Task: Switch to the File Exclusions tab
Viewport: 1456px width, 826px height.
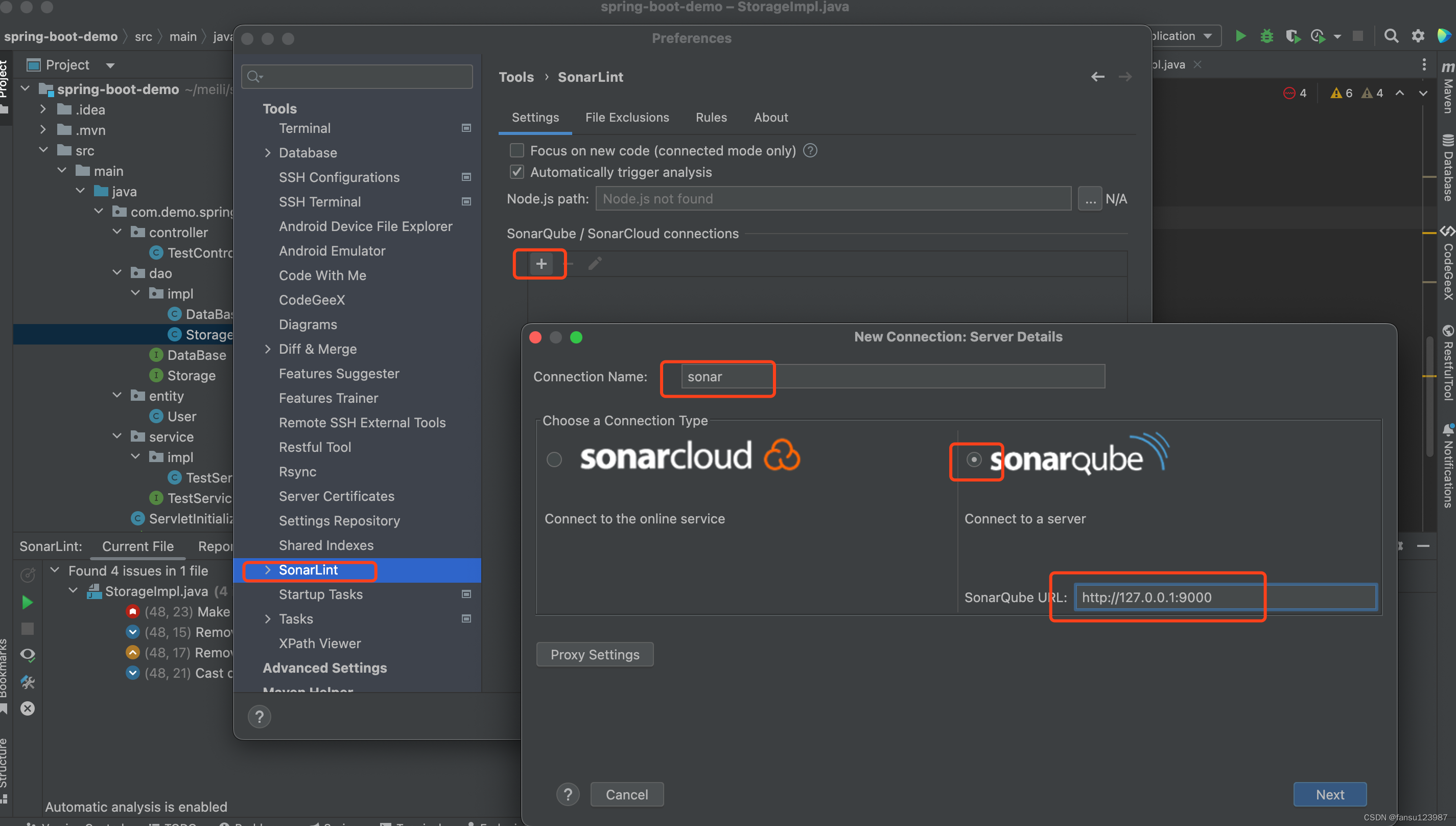Action: pyautogui.click(x=627, y=118)
